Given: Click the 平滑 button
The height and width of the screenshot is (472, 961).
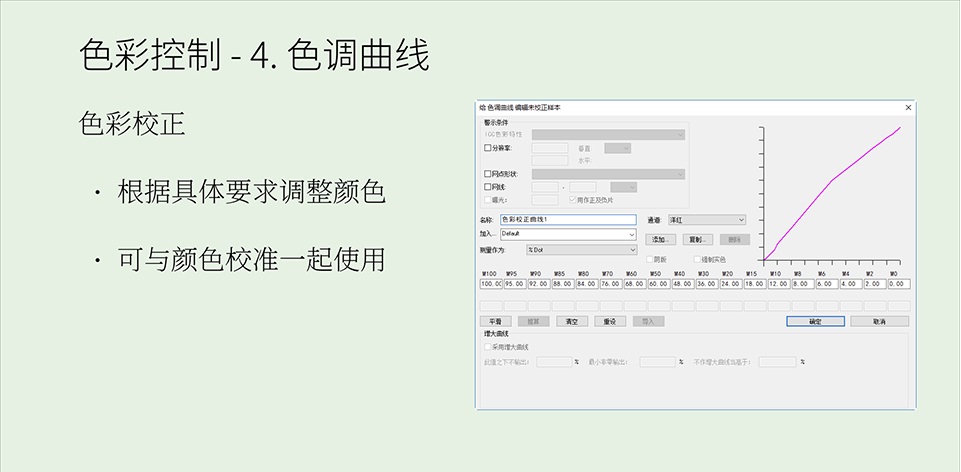Looking at the screenshot, I should (x=494, y=322).
